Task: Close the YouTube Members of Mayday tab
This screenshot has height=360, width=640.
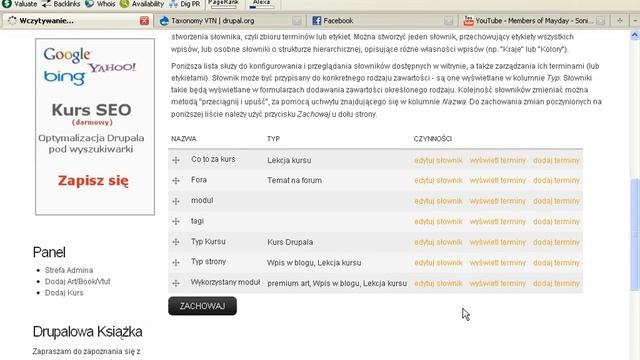Action: (x=600, y=20)
